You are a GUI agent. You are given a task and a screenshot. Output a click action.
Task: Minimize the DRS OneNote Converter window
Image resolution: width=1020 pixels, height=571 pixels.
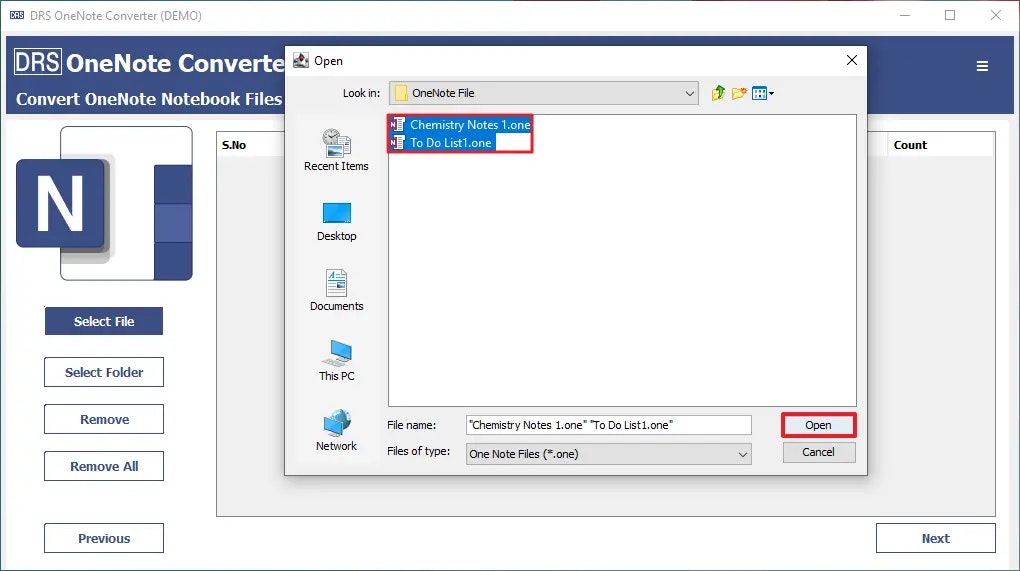[x=905, y=16]
